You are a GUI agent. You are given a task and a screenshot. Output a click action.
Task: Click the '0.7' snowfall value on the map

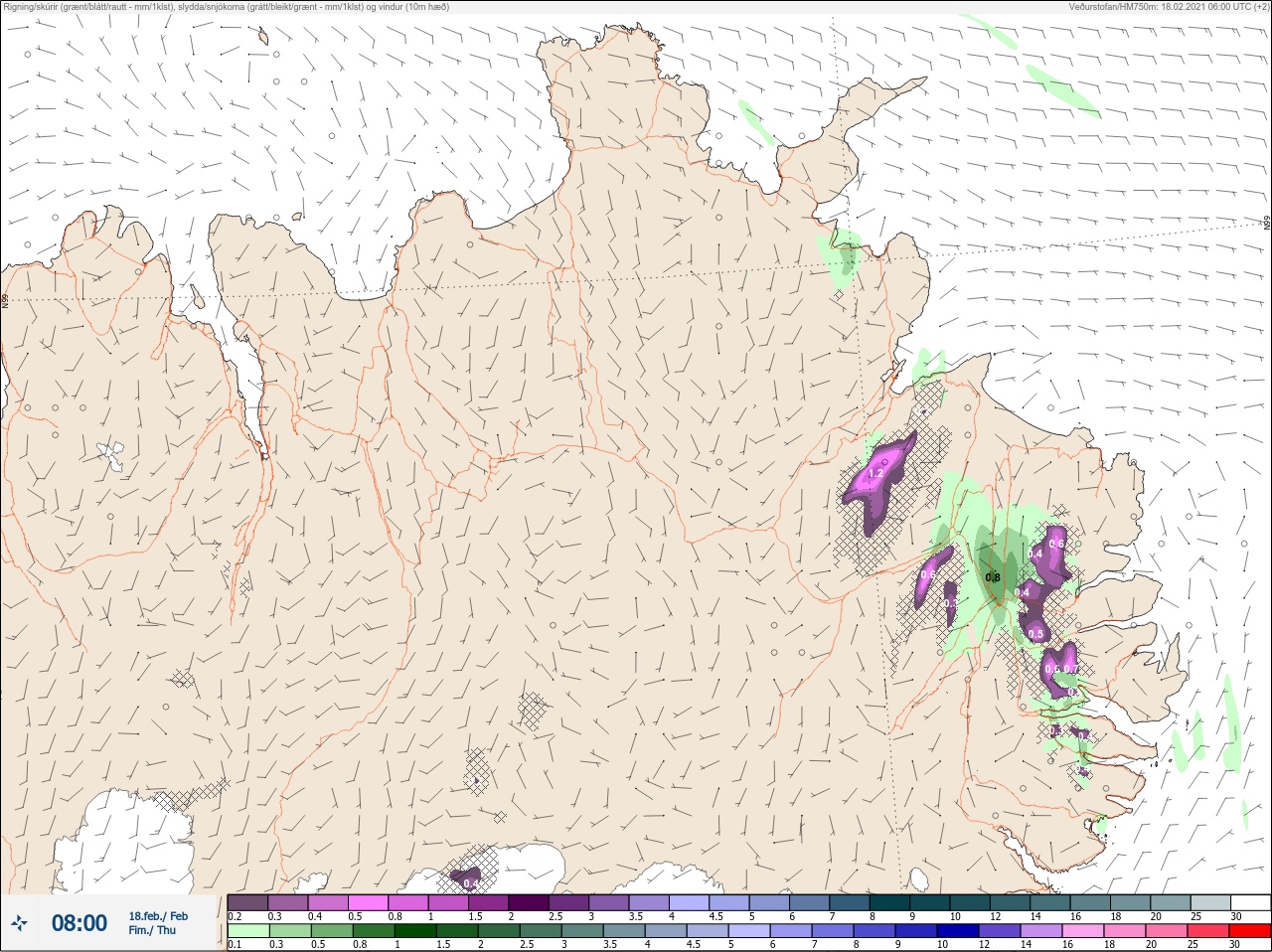click(1071, 669)
